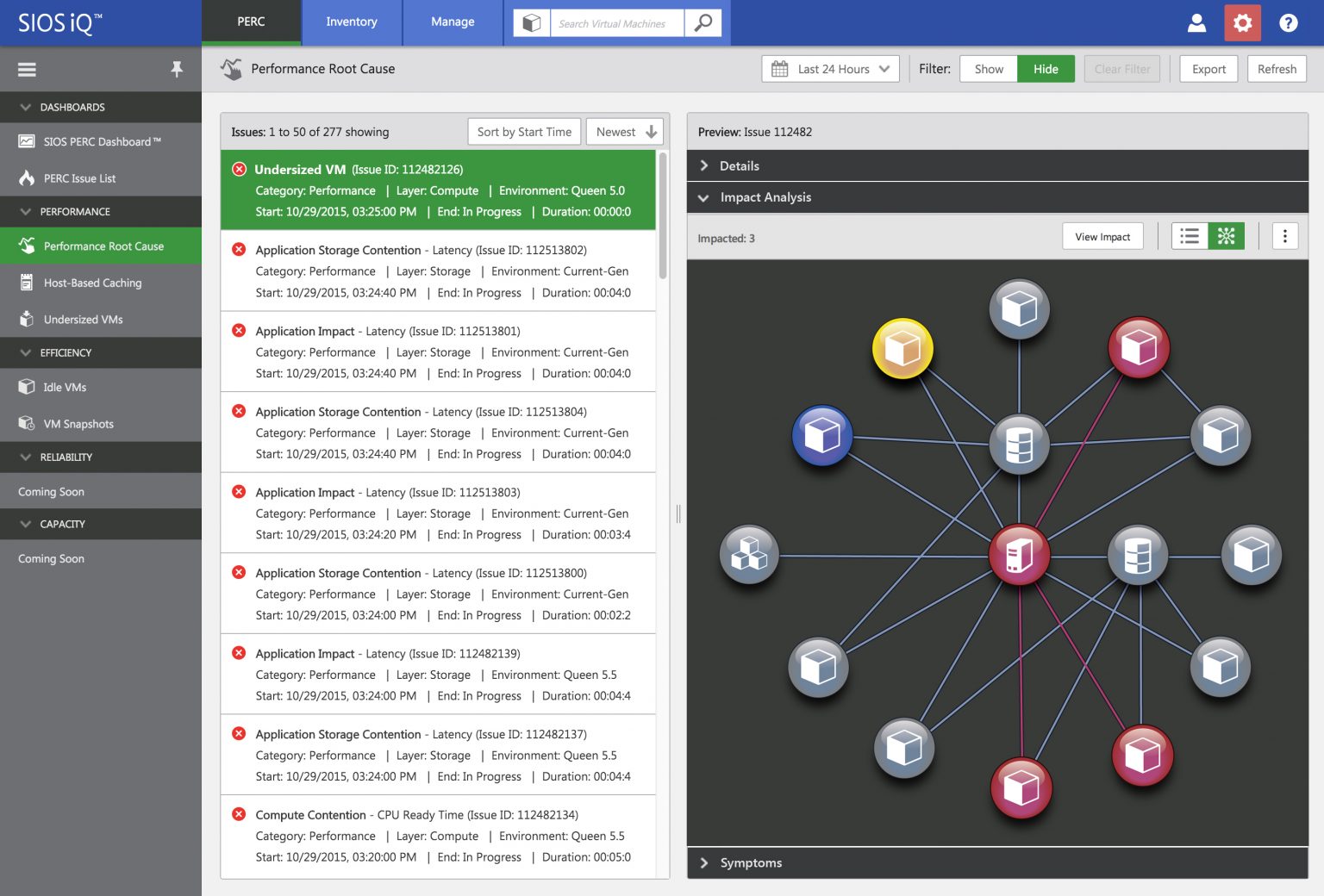This screenshot has height=896, width=1324.
Task: Click the network topology view icon
Action: tap(1226, 235)
